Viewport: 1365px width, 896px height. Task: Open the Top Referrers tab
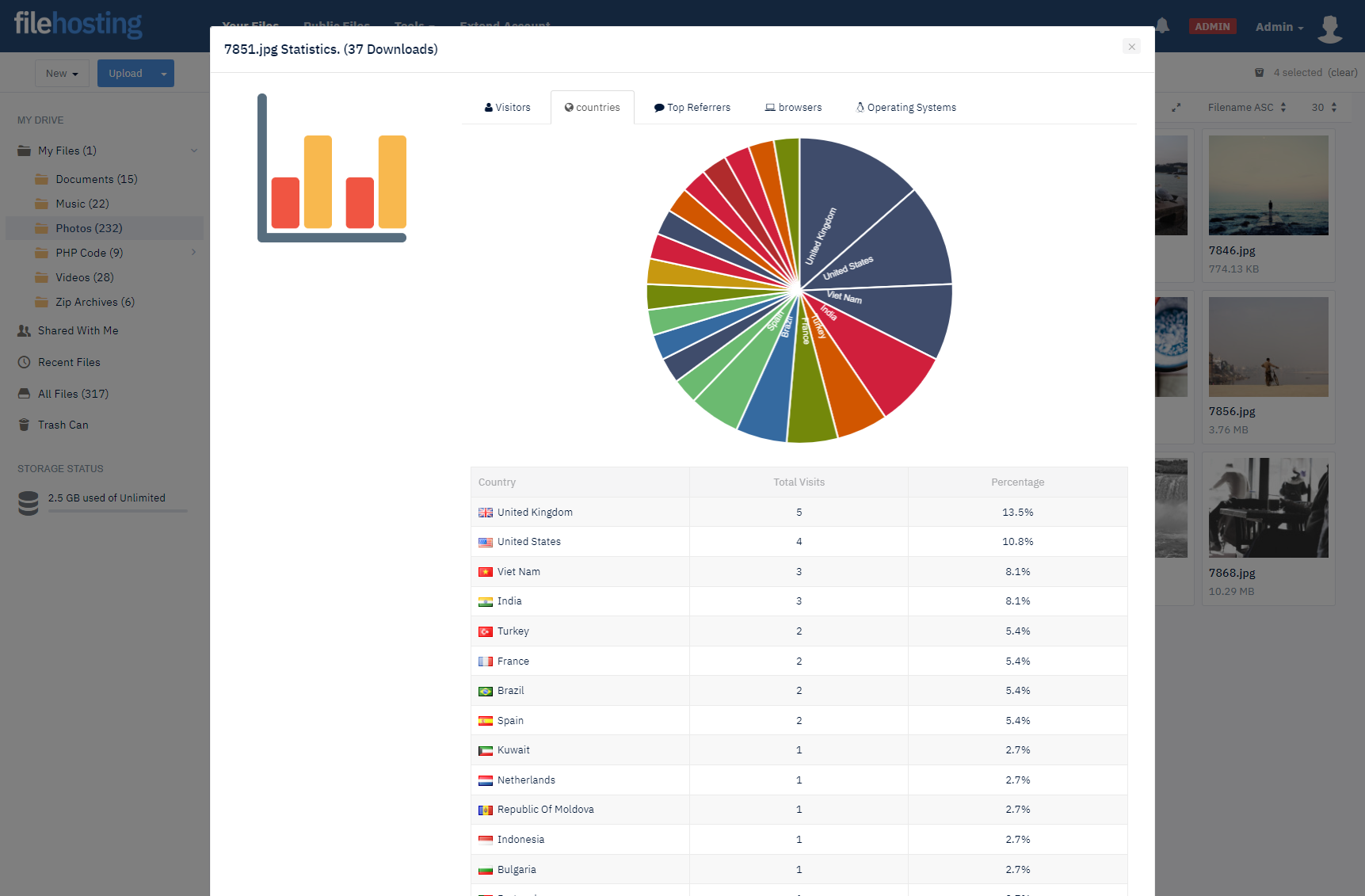[x=692, y=108]
